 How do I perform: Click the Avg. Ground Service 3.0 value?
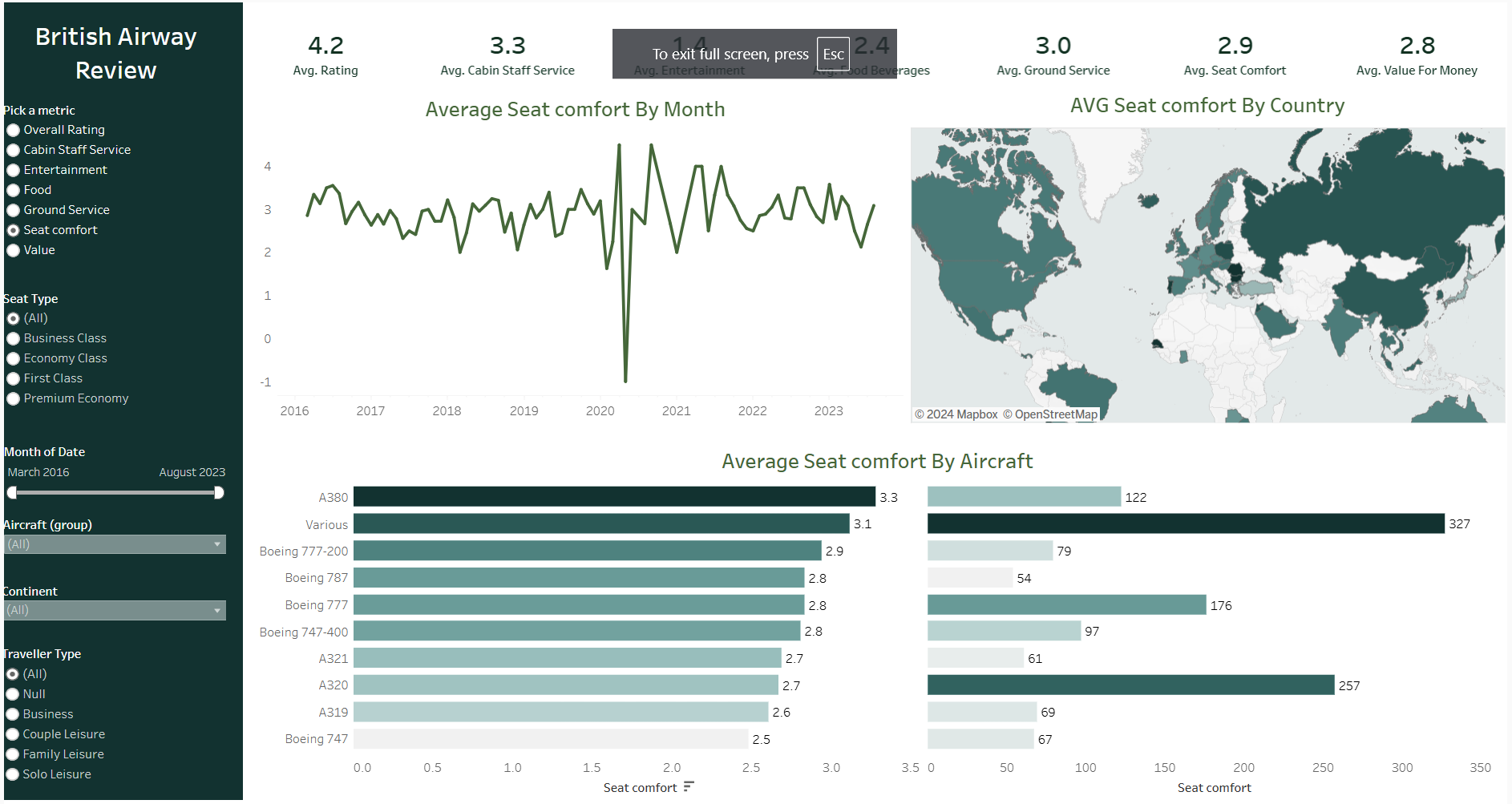coord(1053,46)
